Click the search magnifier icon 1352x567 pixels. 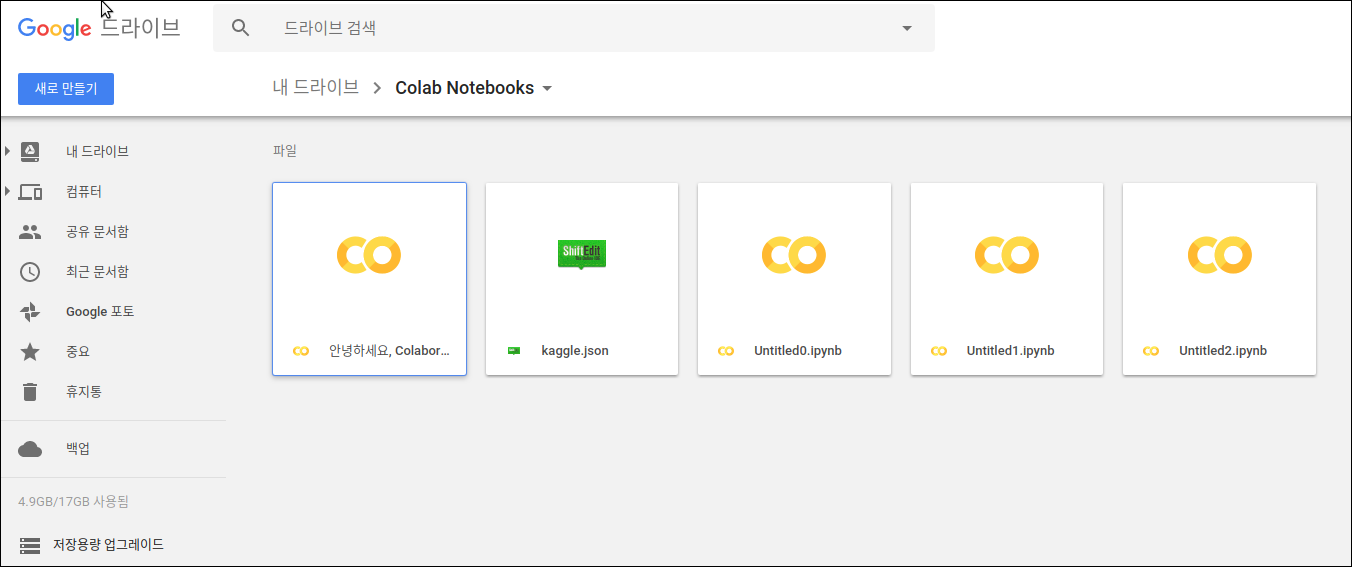coord(240,28)
